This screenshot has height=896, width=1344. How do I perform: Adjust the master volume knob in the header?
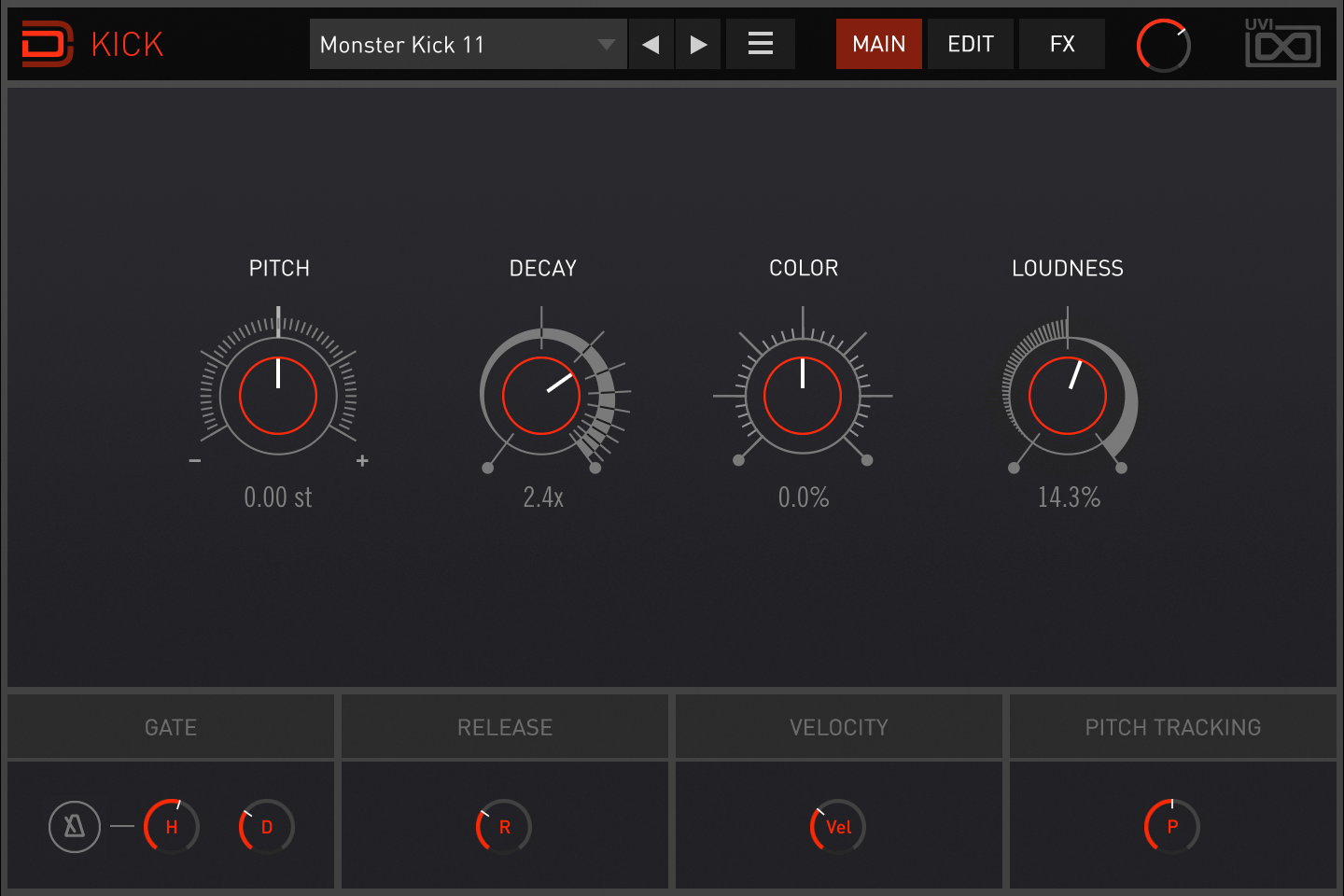(x=1163, y=46)
